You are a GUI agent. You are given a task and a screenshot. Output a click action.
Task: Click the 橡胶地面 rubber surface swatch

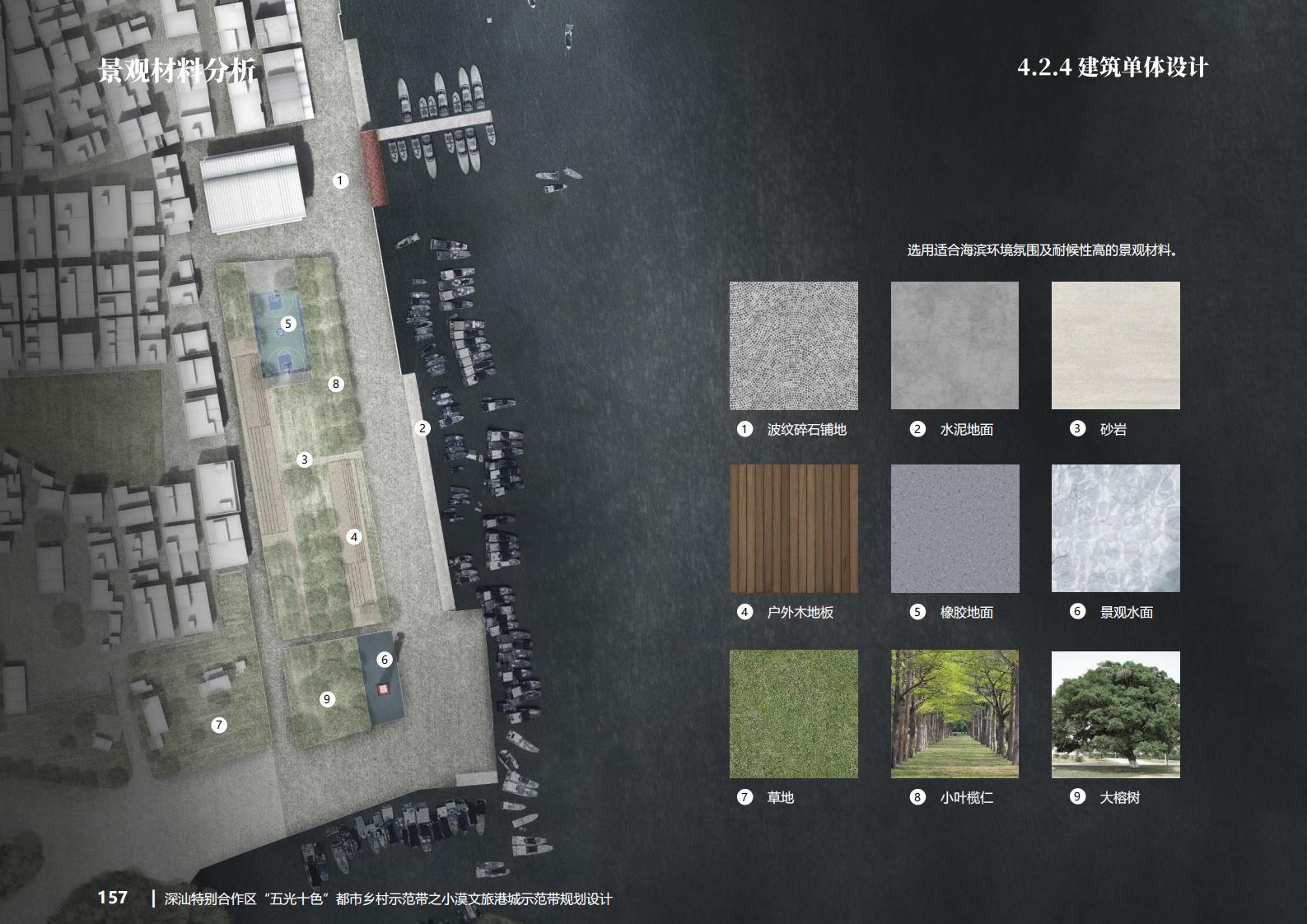point(955,529)
